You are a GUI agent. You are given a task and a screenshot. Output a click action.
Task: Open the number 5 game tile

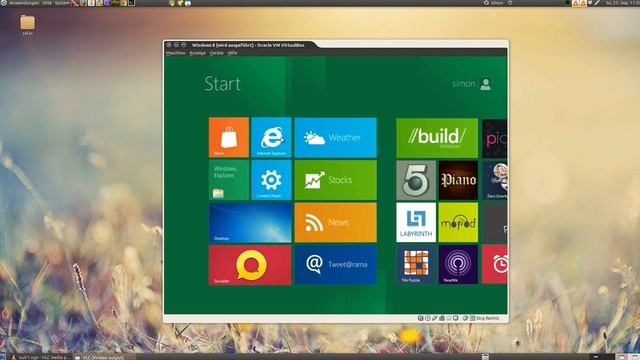point(416,180)
